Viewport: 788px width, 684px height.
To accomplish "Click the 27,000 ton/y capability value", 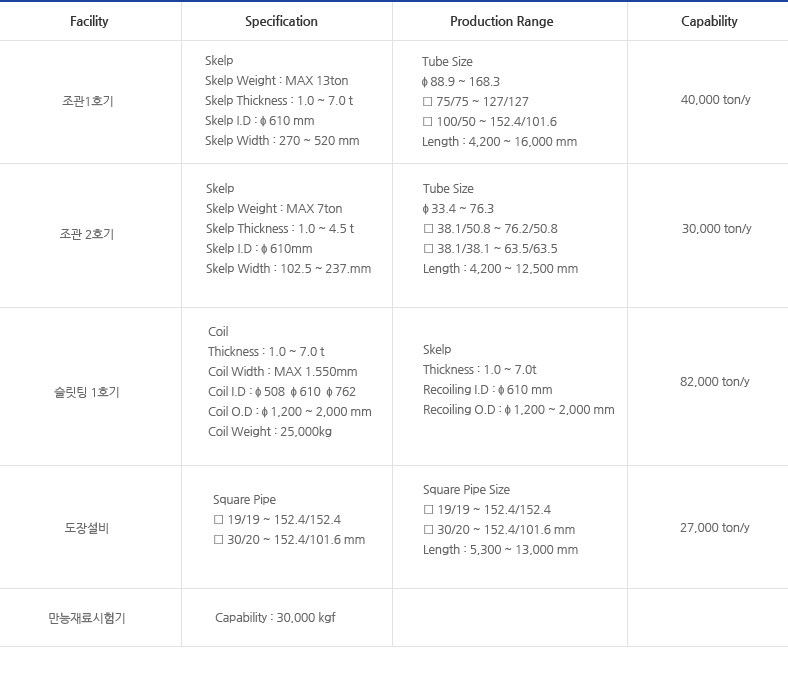I will coord(714,528).
